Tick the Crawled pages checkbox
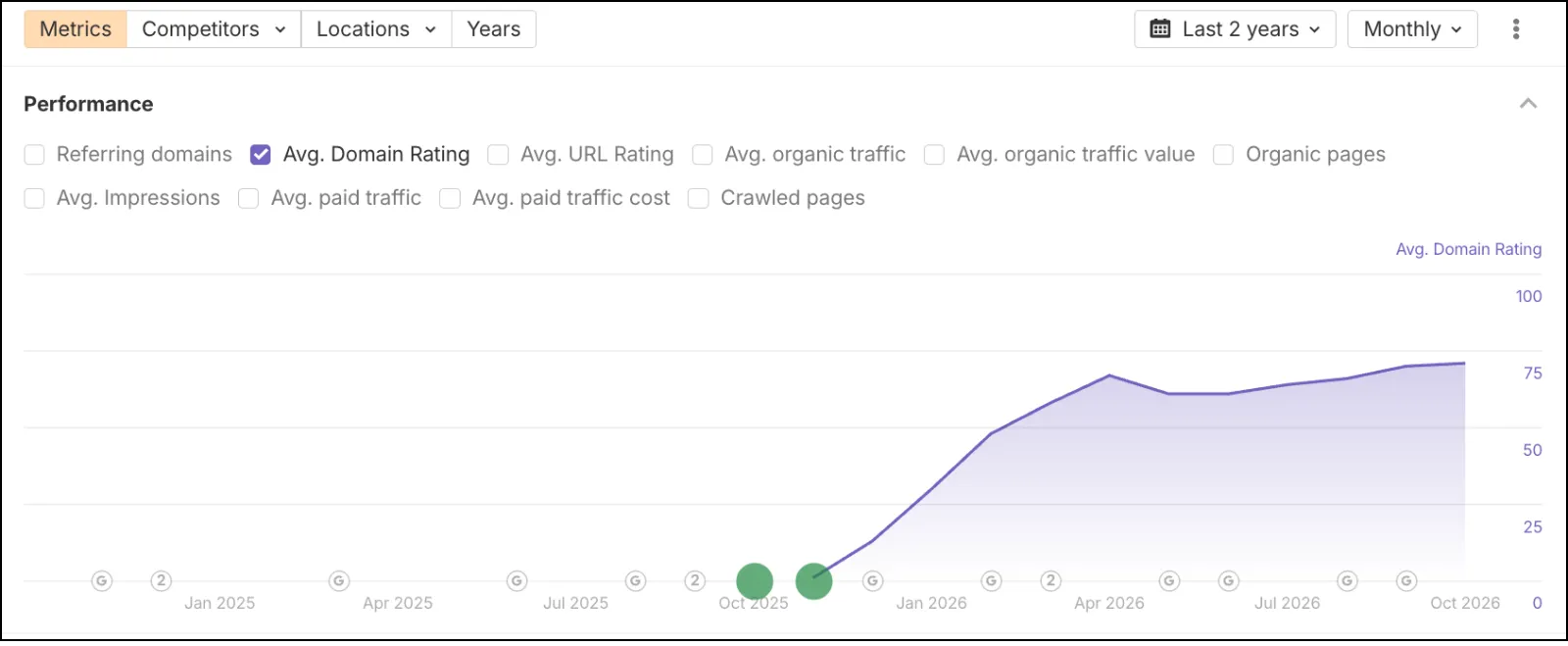Viewport: 1568px width, 646px height. click(x=698, y=199)
